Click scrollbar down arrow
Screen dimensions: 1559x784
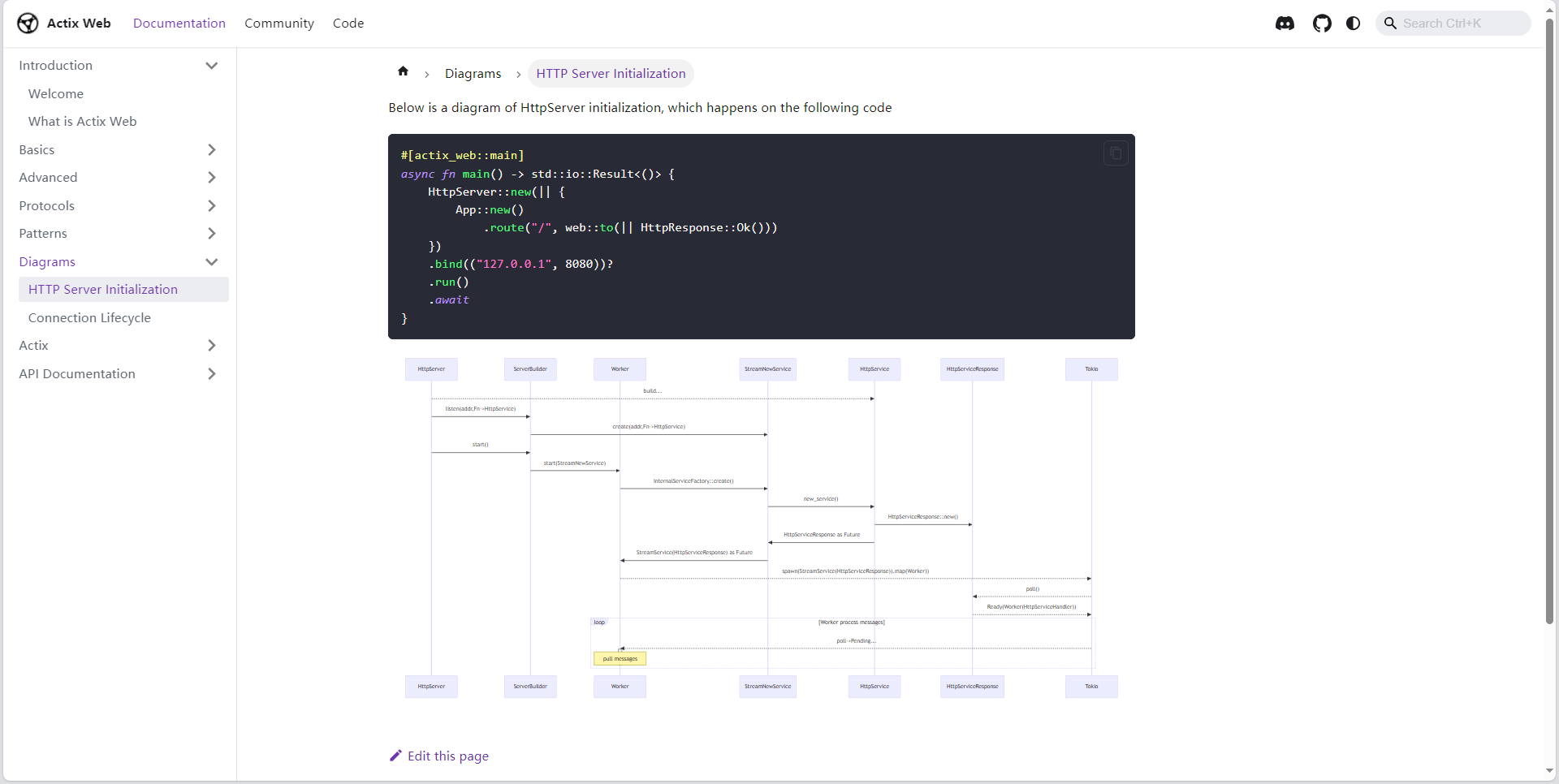1549,772
